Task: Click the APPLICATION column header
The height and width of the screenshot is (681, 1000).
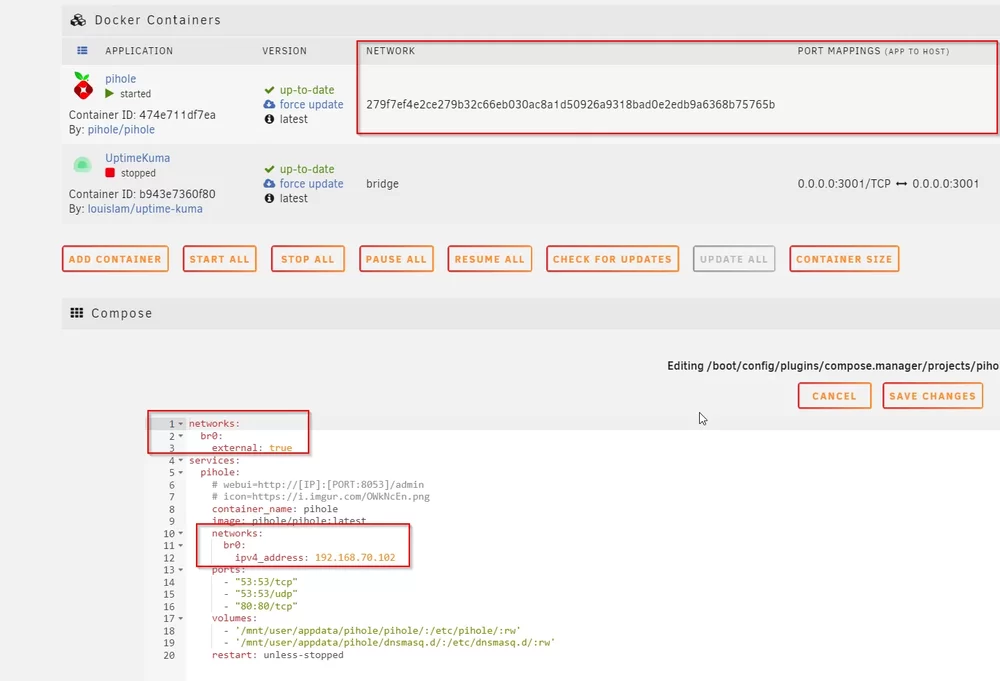Action: tap(139, 51)
